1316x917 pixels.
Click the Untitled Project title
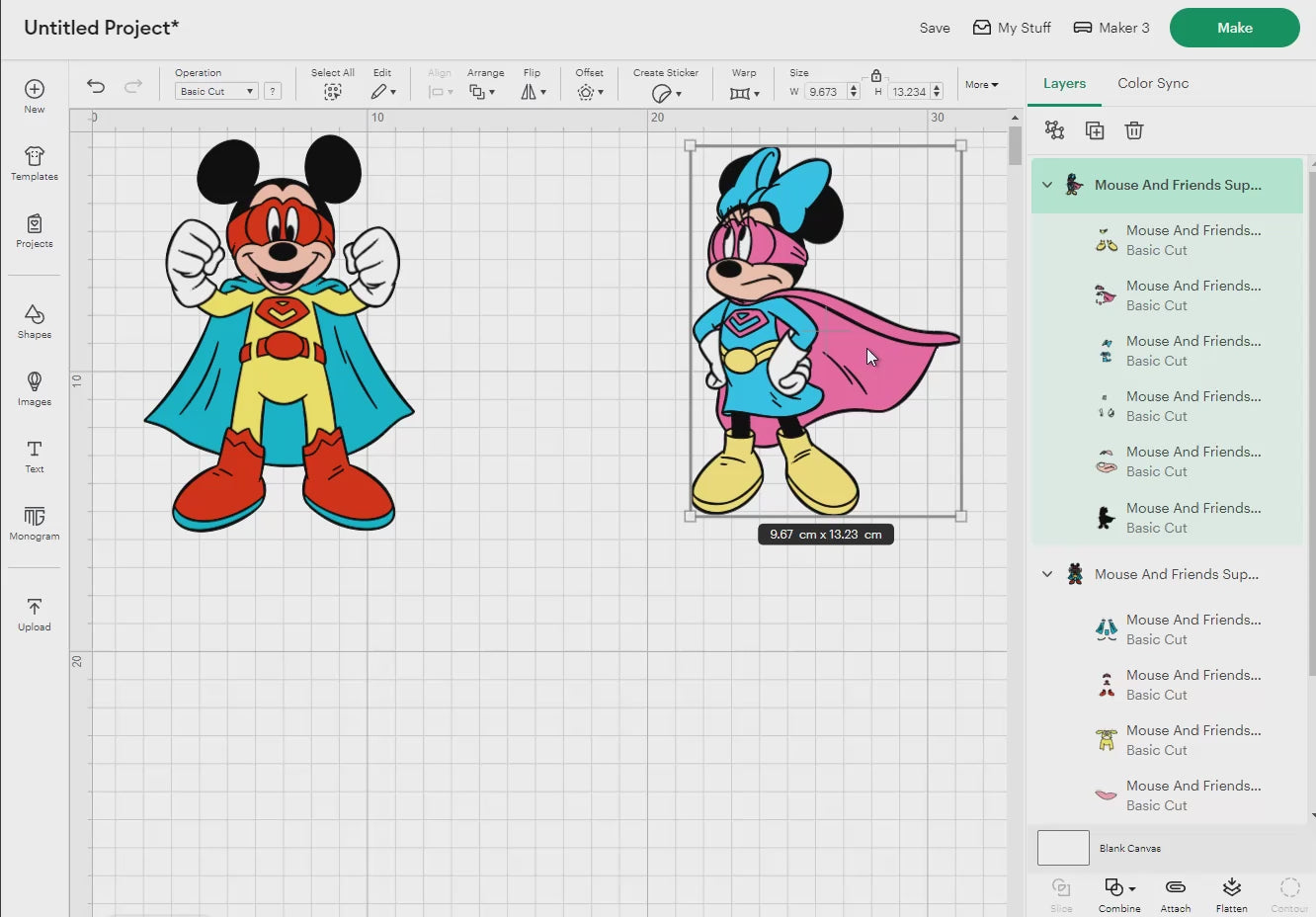[101, 28]
